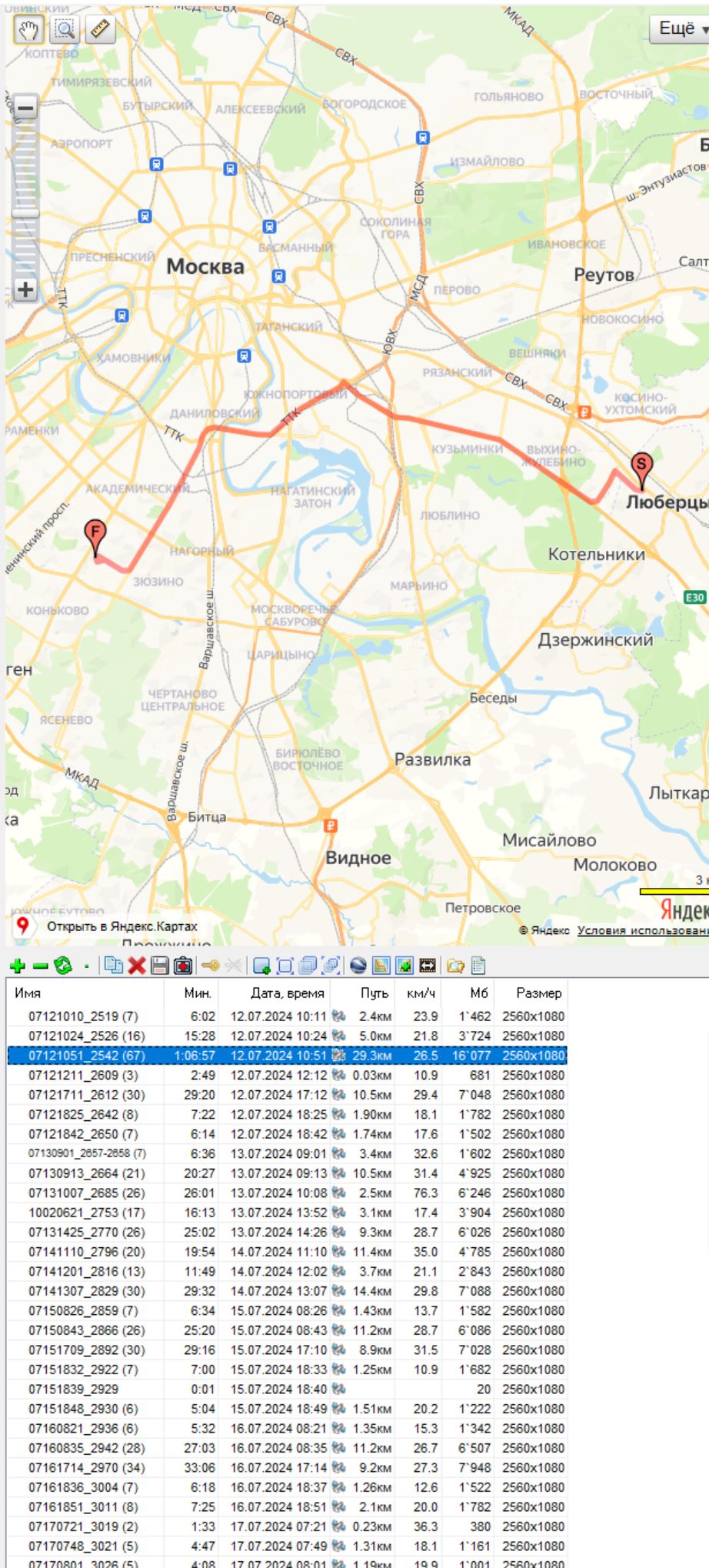Click the map zoom out minus button
The width and height of the screenshot is (709, 1568).
tap(25, 108)
